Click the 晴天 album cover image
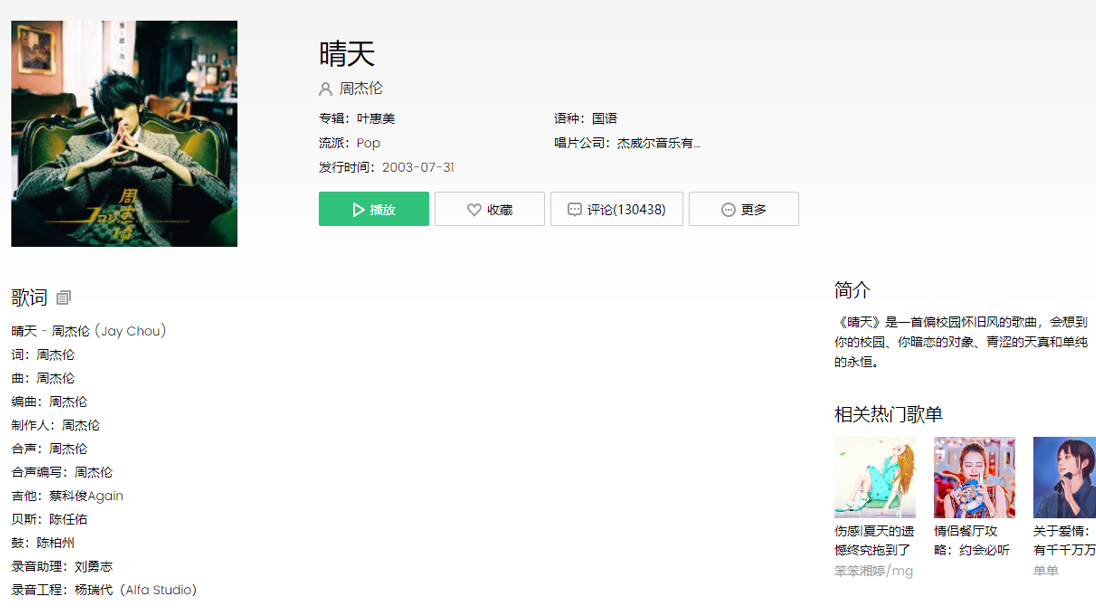This screenshot has height=608, width=1096. coord(124,133)
